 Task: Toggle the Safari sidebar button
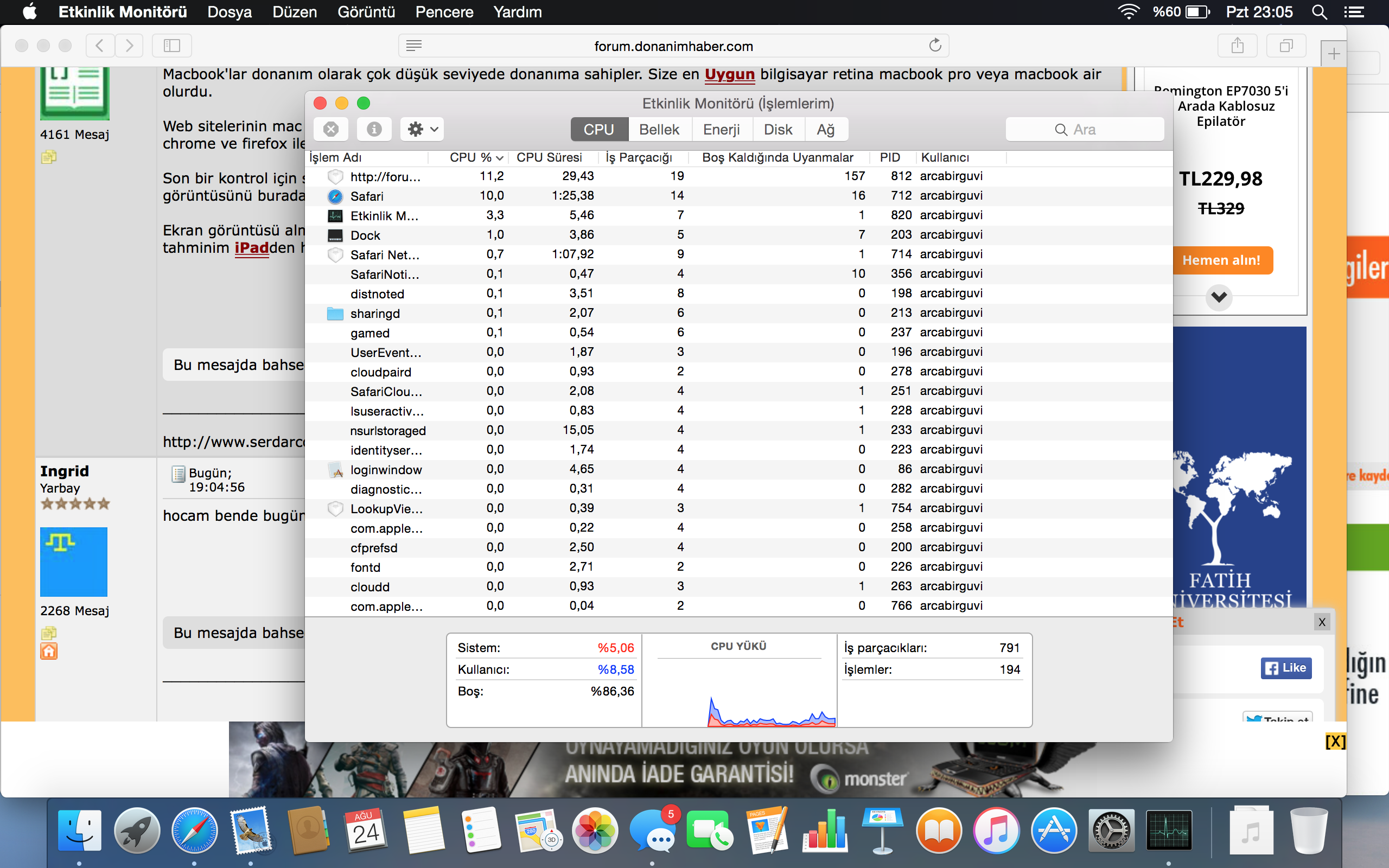(171, 46)
